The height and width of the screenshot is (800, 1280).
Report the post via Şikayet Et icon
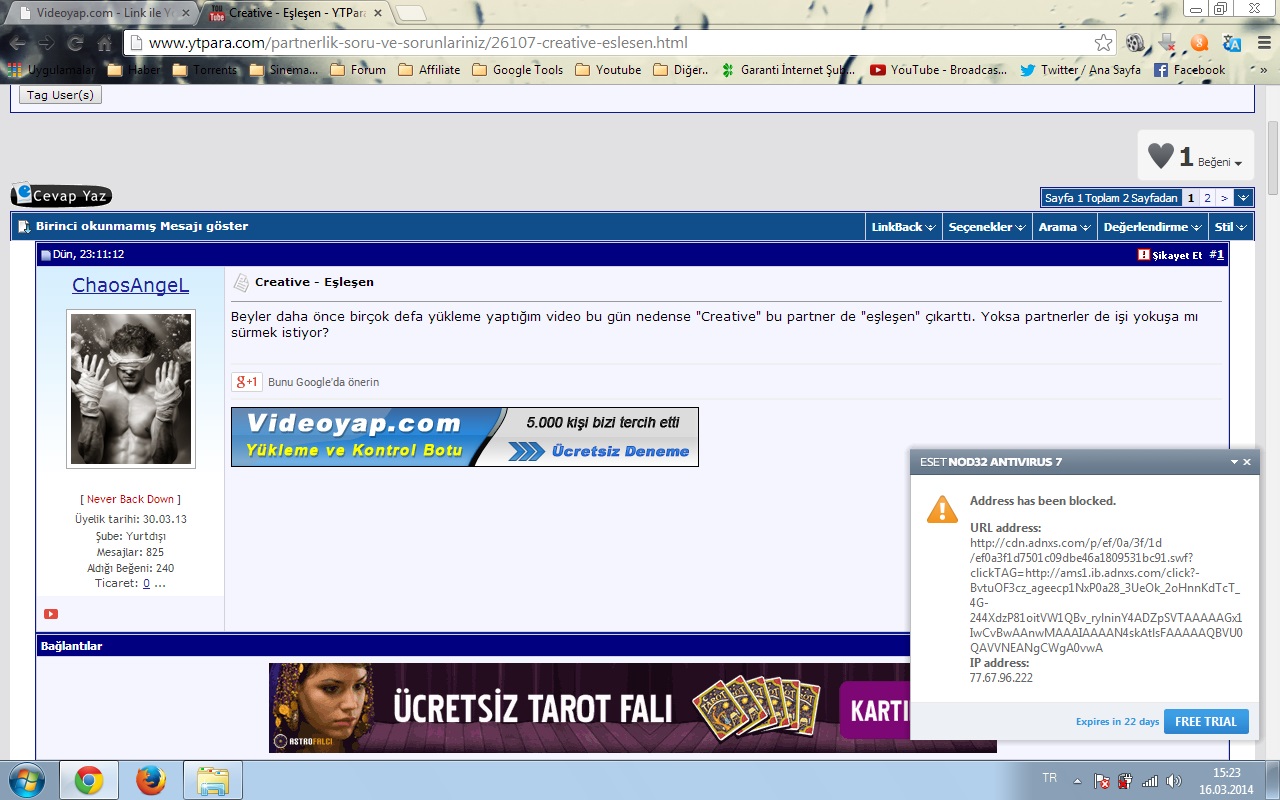point(1144,255)
